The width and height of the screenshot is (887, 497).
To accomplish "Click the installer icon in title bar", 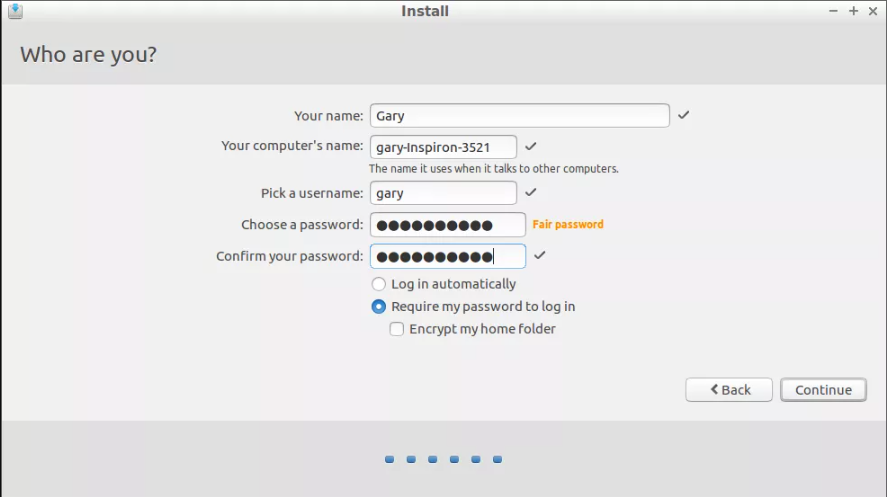I will click(15, 11).
